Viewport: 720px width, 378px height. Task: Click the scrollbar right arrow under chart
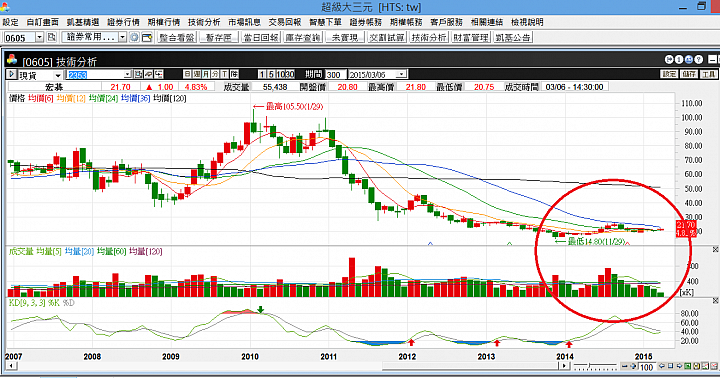point(564,366)
